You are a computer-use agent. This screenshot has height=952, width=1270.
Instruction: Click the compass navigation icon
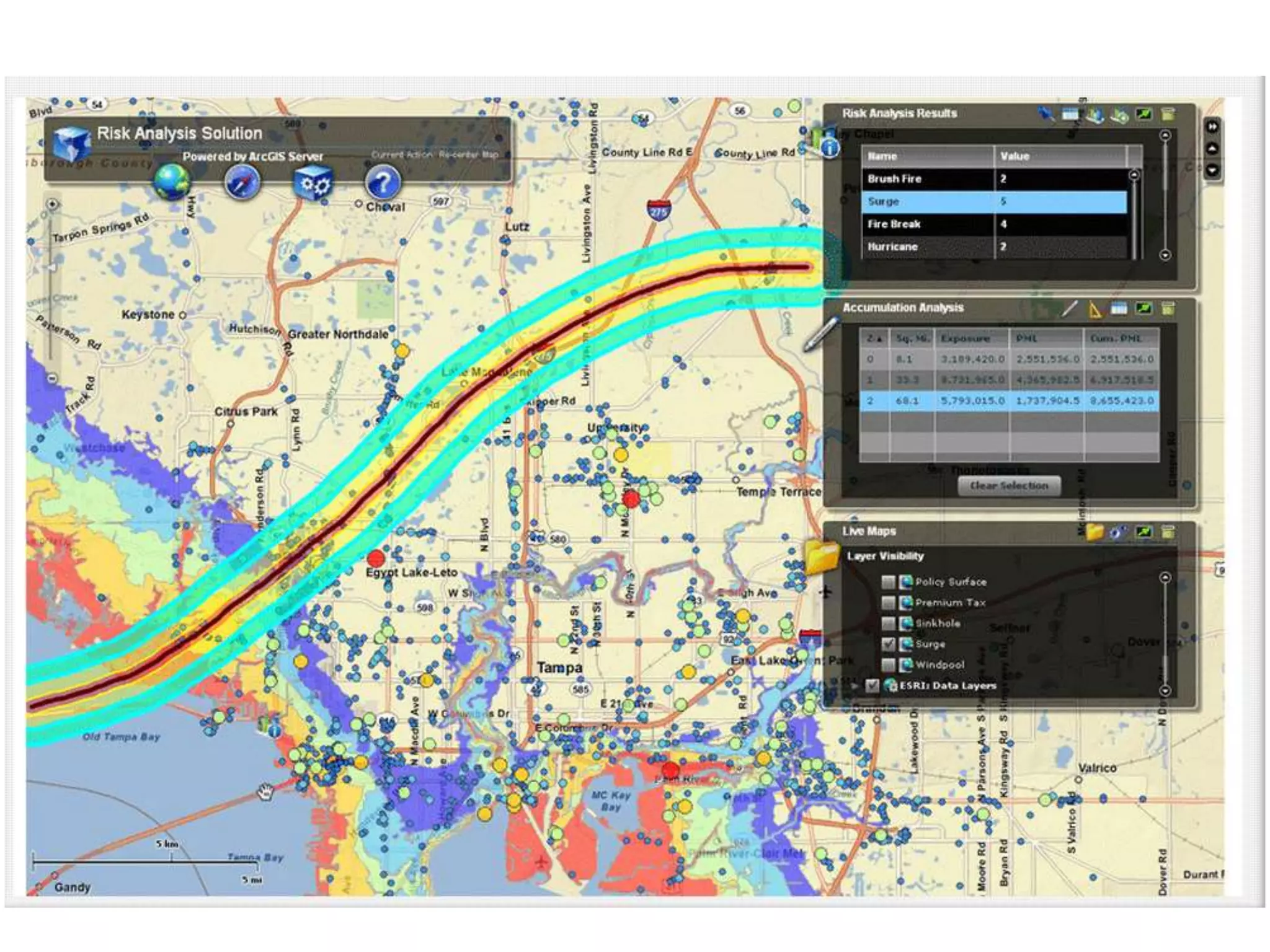pyautogui.click(x=242, y=183)
